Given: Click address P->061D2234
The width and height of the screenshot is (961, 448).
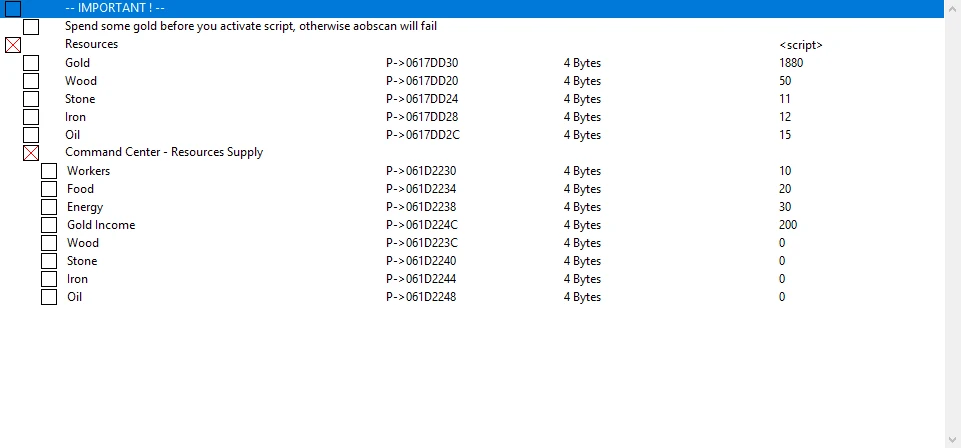Looking at the screenshot, I should 421,189.
